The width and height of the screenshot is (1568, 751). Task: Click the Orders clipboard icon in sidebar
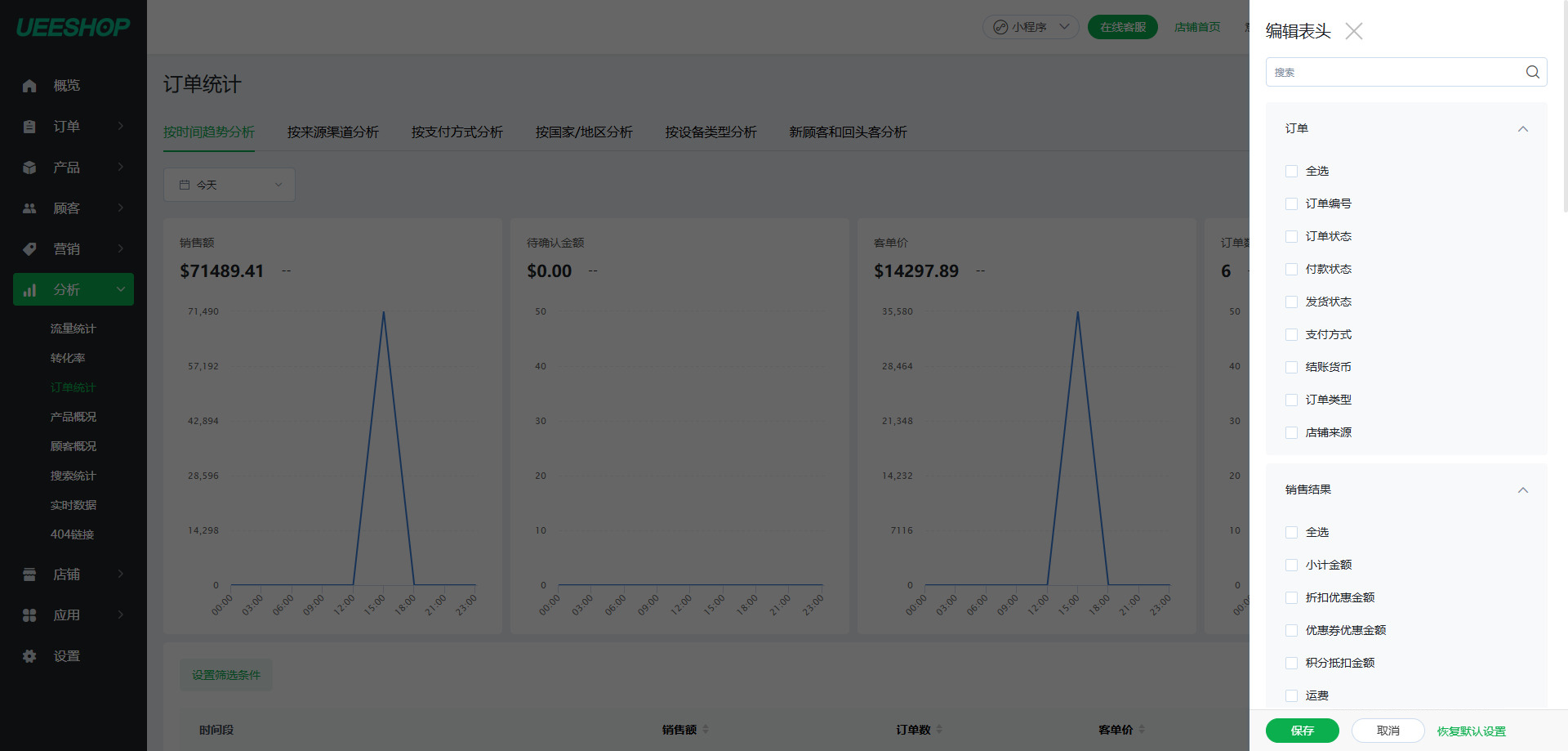point(29,127)
